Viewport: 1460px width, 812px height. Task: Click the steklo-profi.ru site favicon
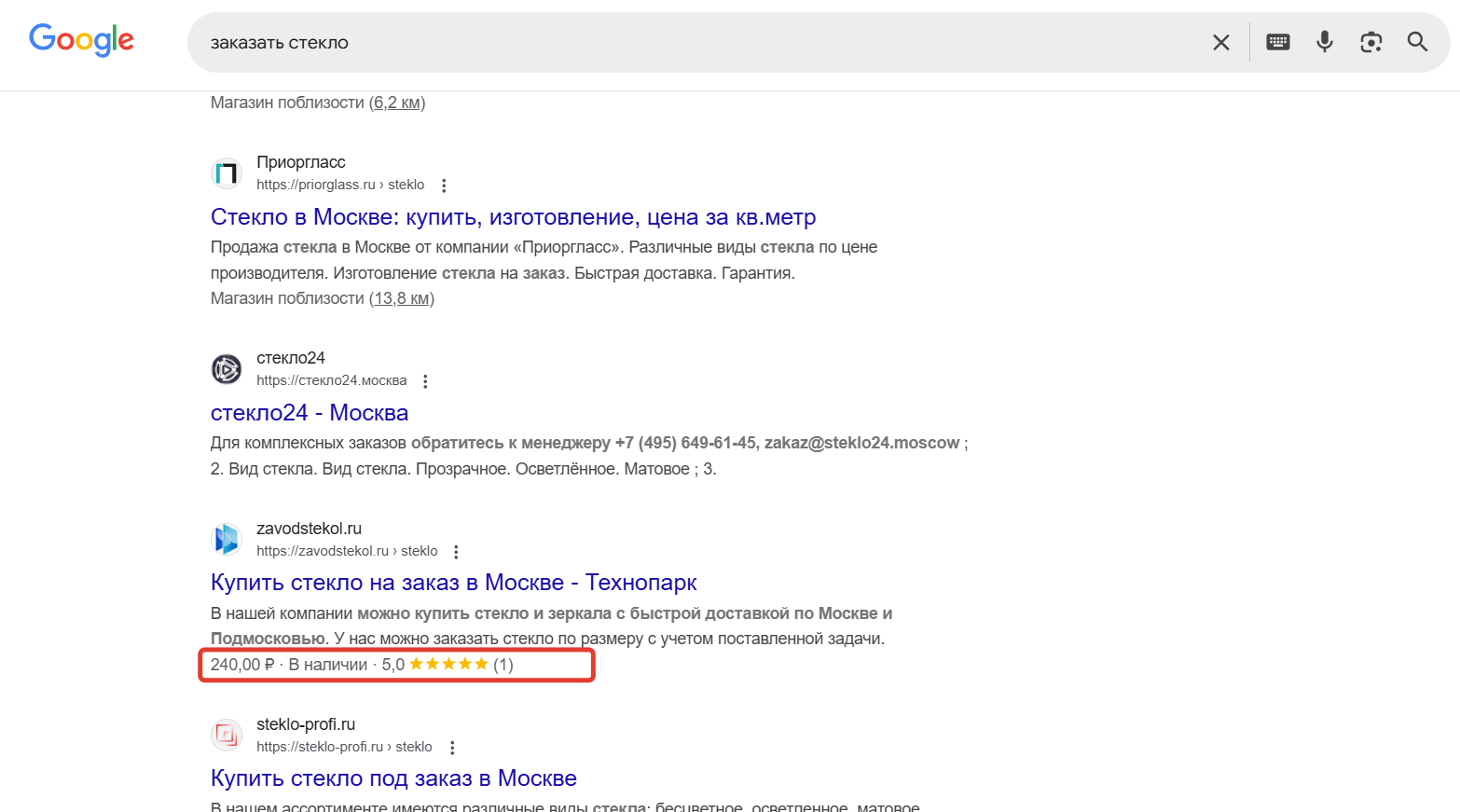(x=227, y=736)
